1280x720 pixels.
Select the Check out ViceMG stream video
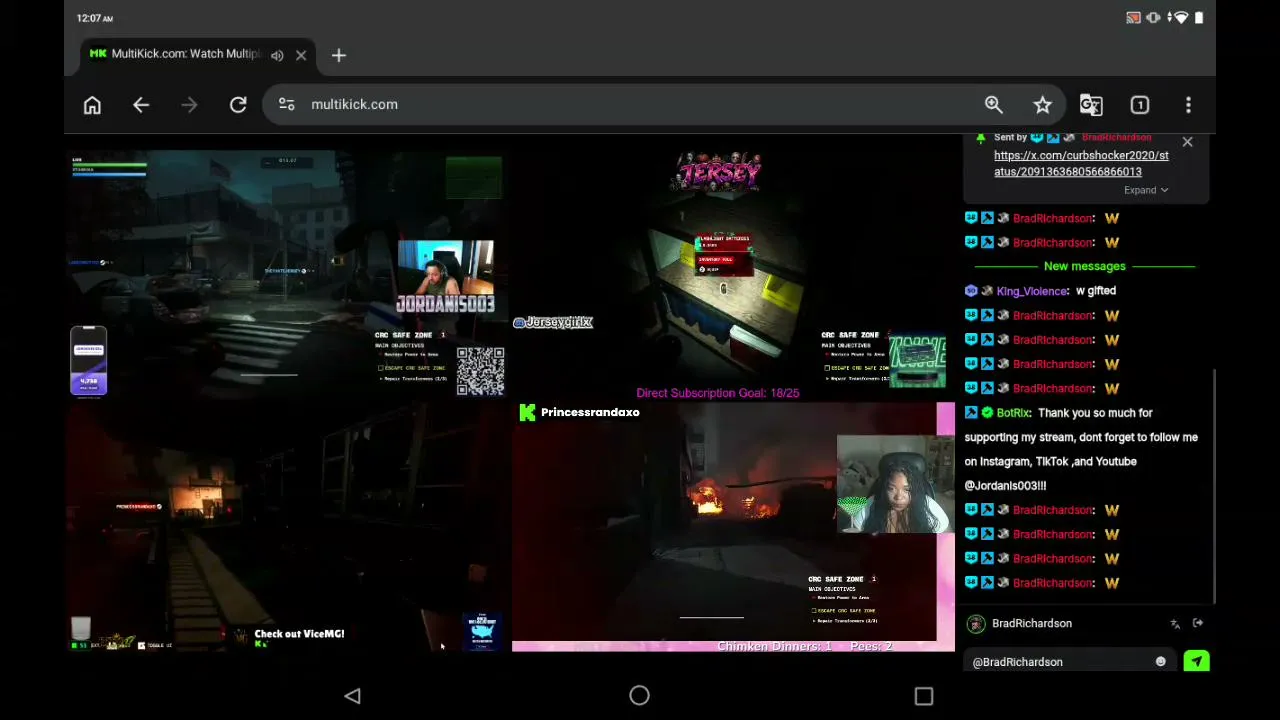tap(287, 527)
